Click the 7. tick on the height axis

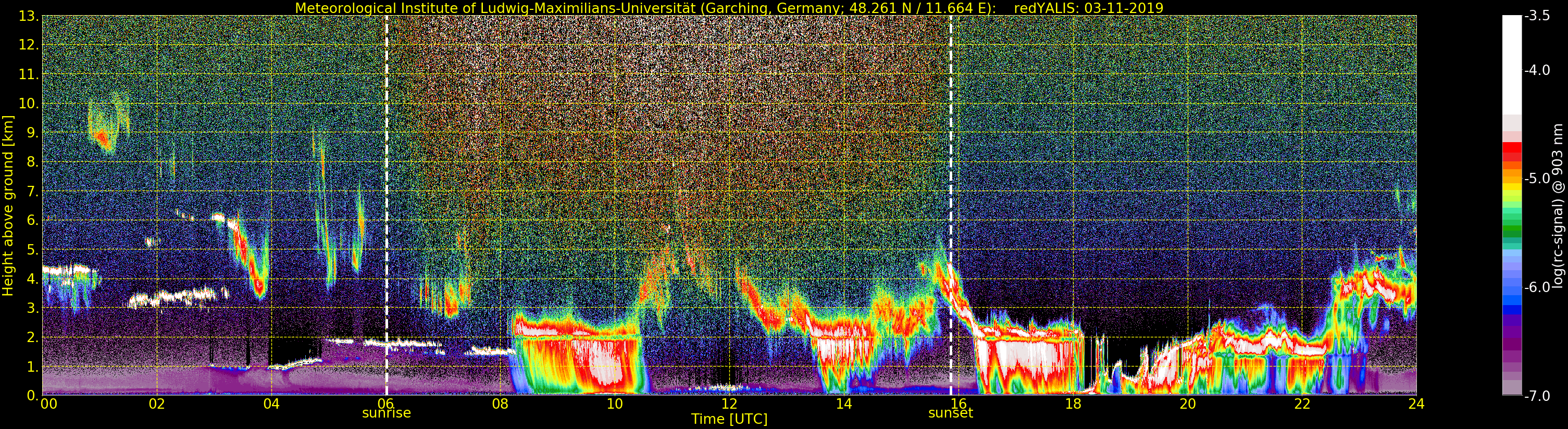[33, 191]
